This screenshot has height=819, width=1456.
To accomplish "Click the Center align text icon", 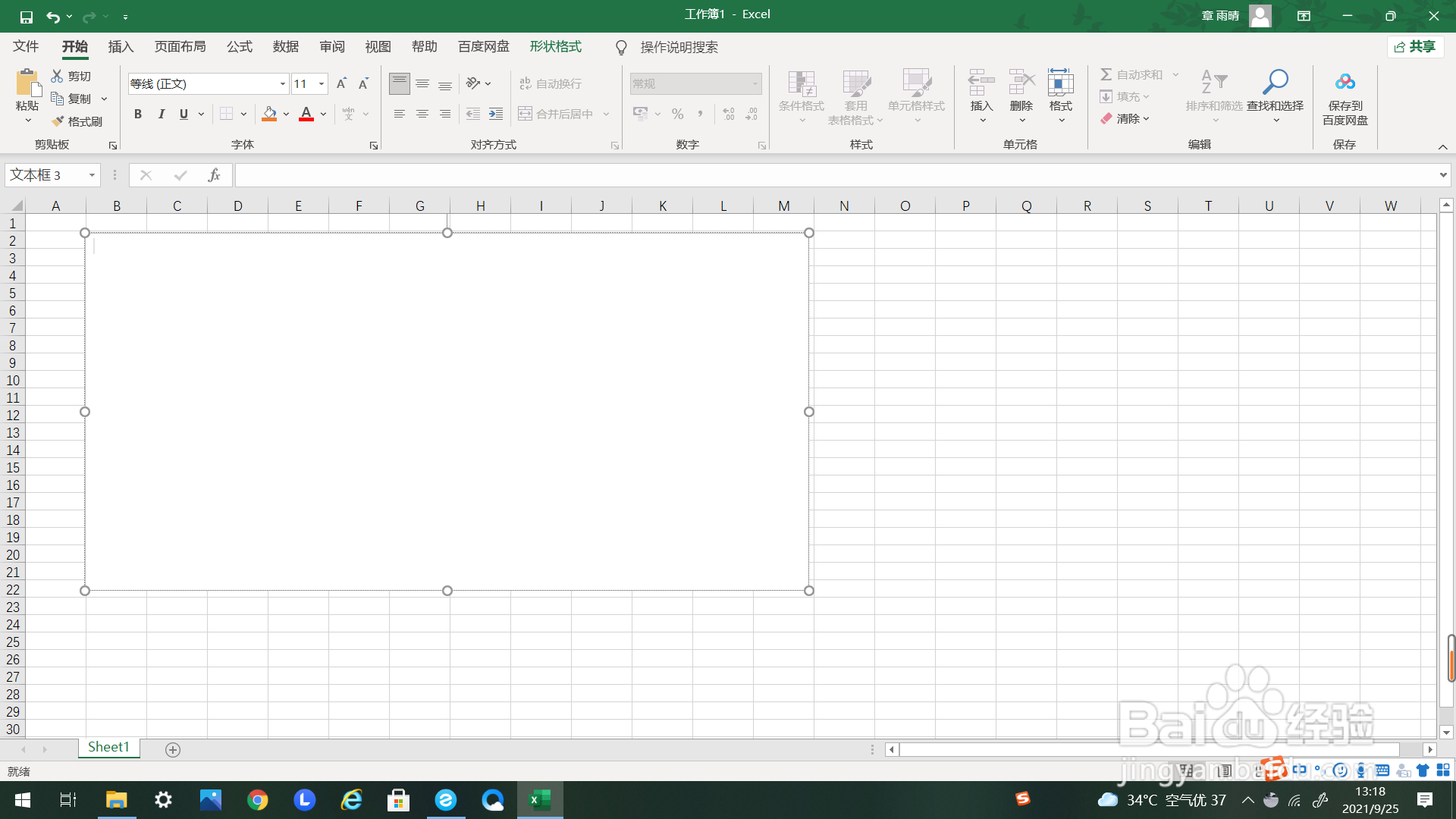I will [x=422, y=114].
